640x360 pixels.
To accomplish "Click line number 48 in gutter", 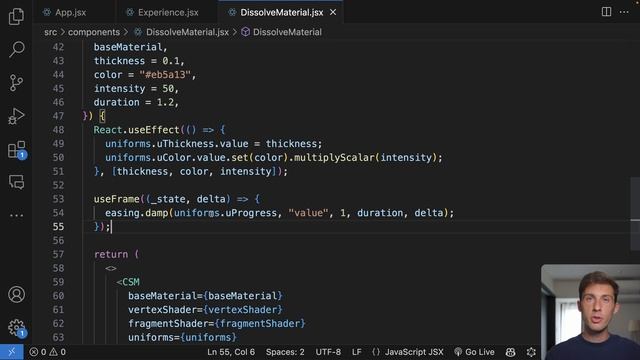I will pyautogui.click(x=58, y=130).
